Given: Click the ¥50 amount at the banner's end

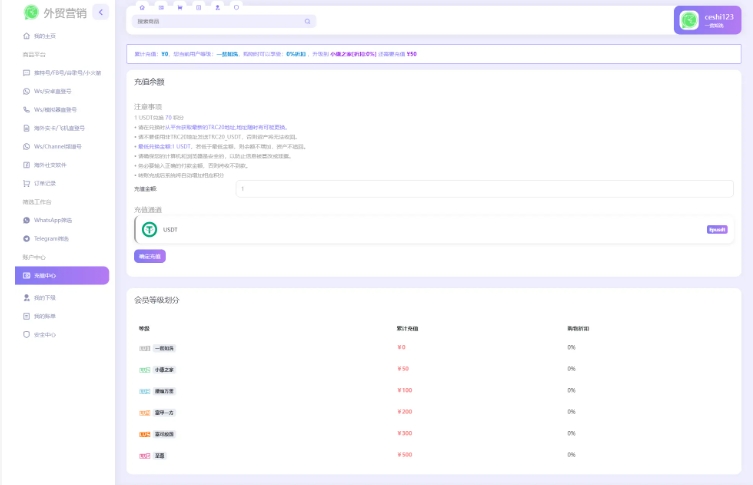Looking at the screenshot, I should 412,54.
